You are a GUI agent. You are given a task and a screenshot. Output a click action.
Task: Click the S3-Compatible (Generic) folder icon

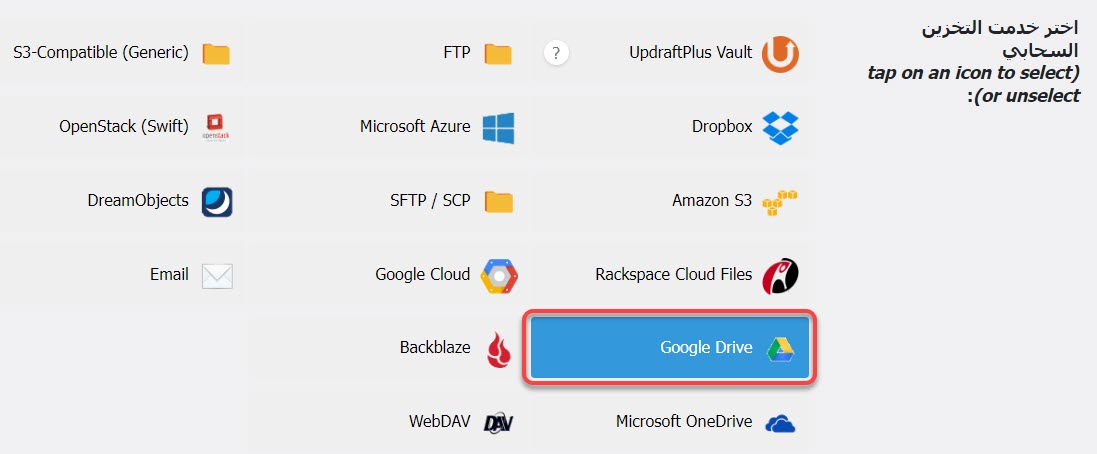click(x=216, y=54)
